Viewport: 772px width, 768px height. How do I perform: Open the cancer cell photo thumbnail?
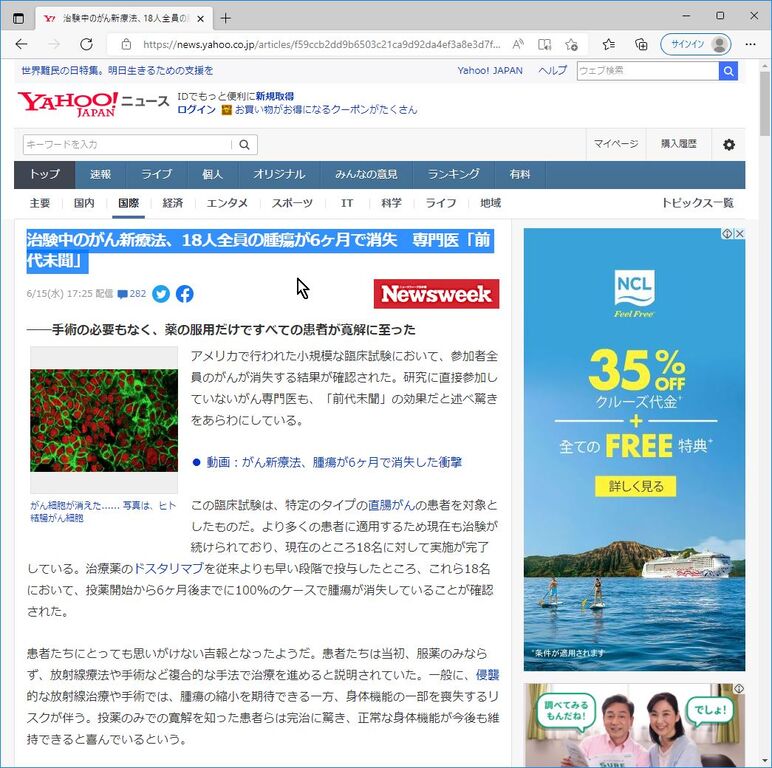coord(104,420)
